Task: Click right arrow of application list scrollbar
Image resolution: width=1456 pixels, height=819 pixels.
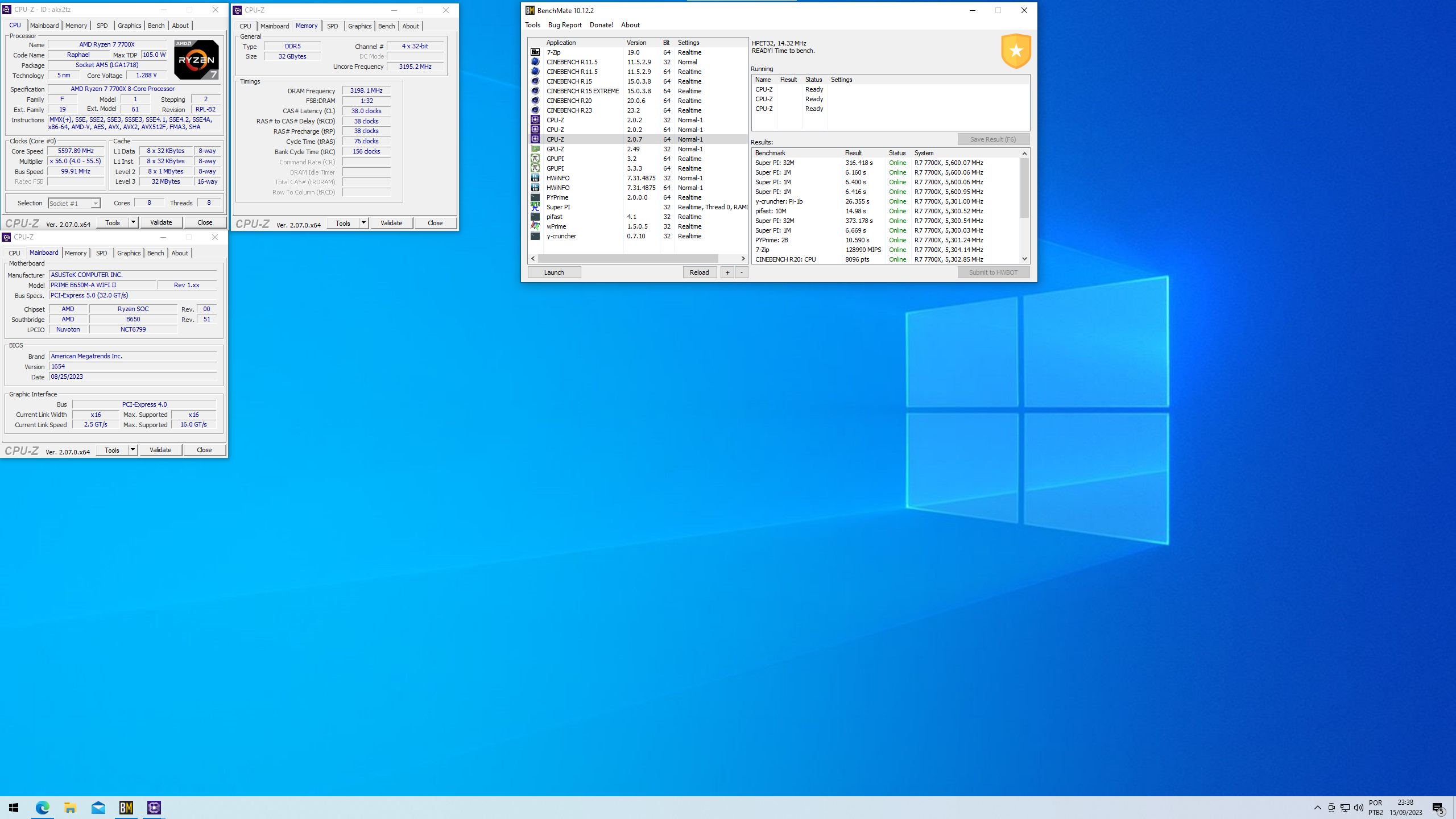Action: 743,259
